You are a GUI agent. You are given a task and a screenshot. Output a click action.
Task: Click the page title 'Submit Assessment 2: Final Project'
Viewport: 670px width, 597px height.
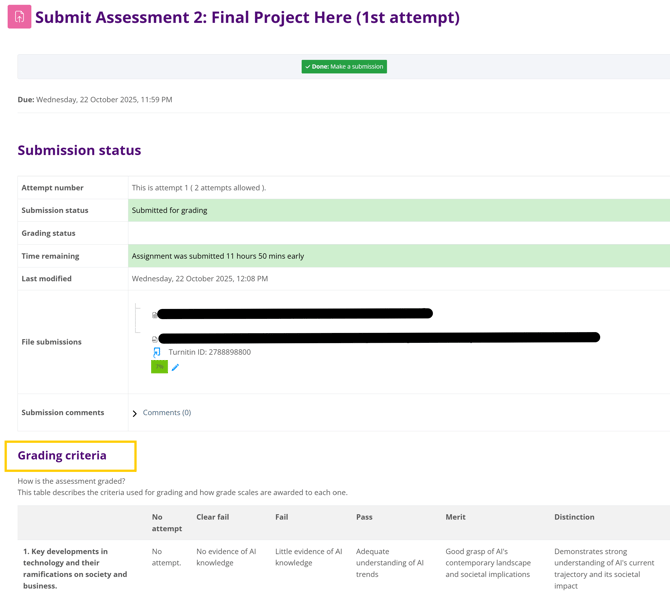(247, 17)
